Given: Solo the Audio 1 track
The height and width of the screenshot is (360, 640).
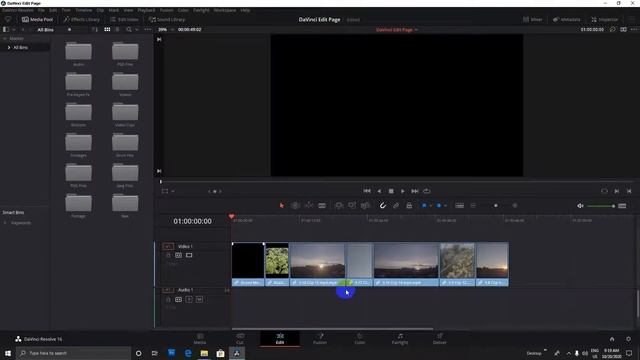Looking at the screenshot, I should 189,300.
